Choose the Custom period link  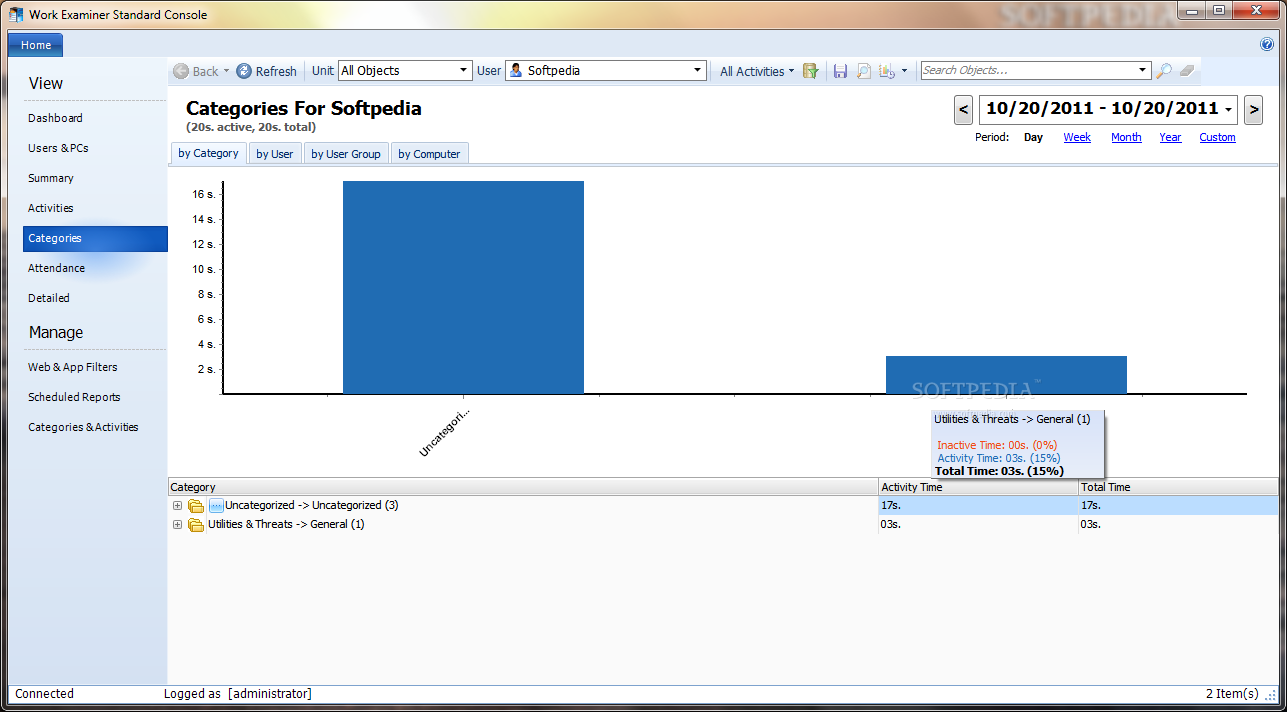pyautogui.click(x=1217, y=138)
